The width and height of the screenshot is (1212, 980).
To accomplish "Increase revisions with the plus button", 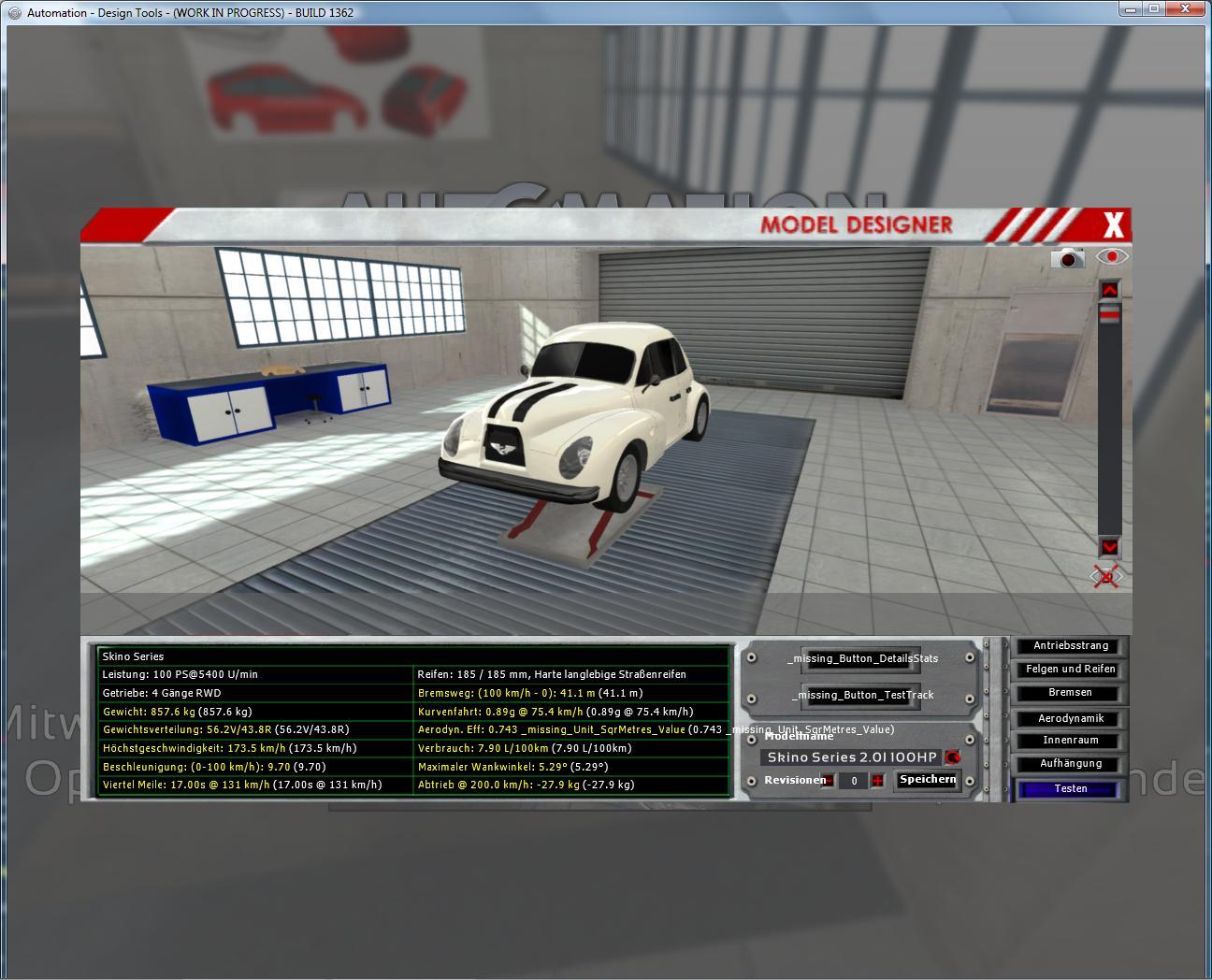I will pyautogui.click(x=877, y=781).
